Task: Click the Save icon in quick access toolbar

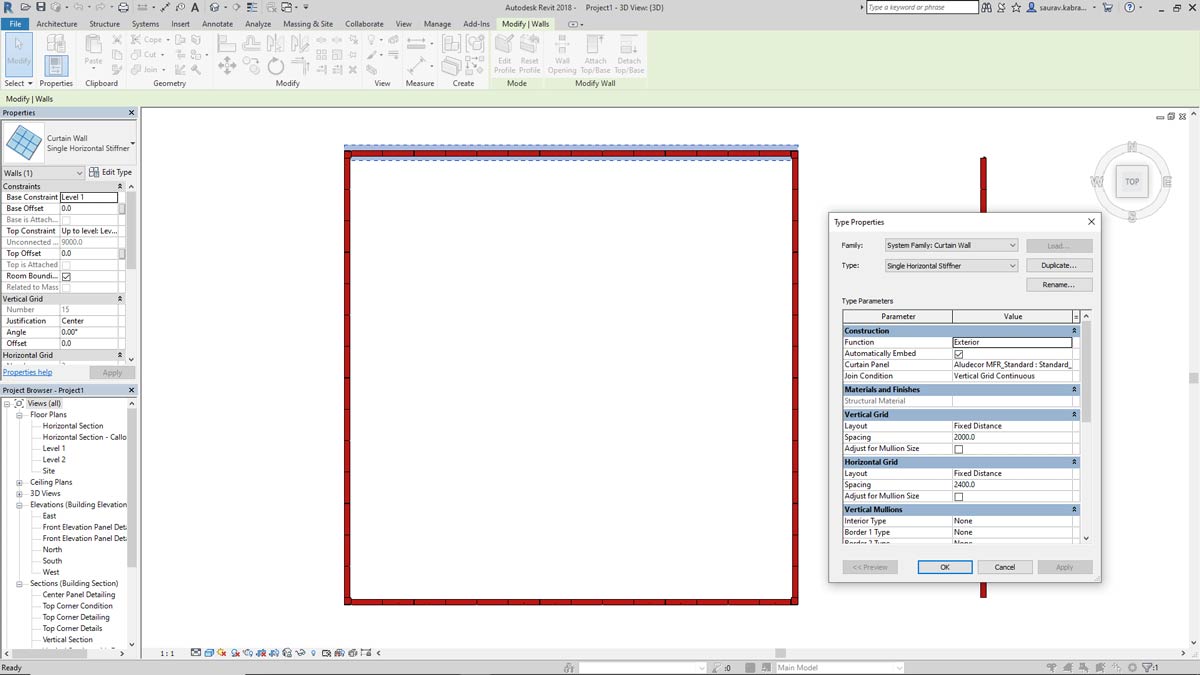Action: (x=39, y=7)
